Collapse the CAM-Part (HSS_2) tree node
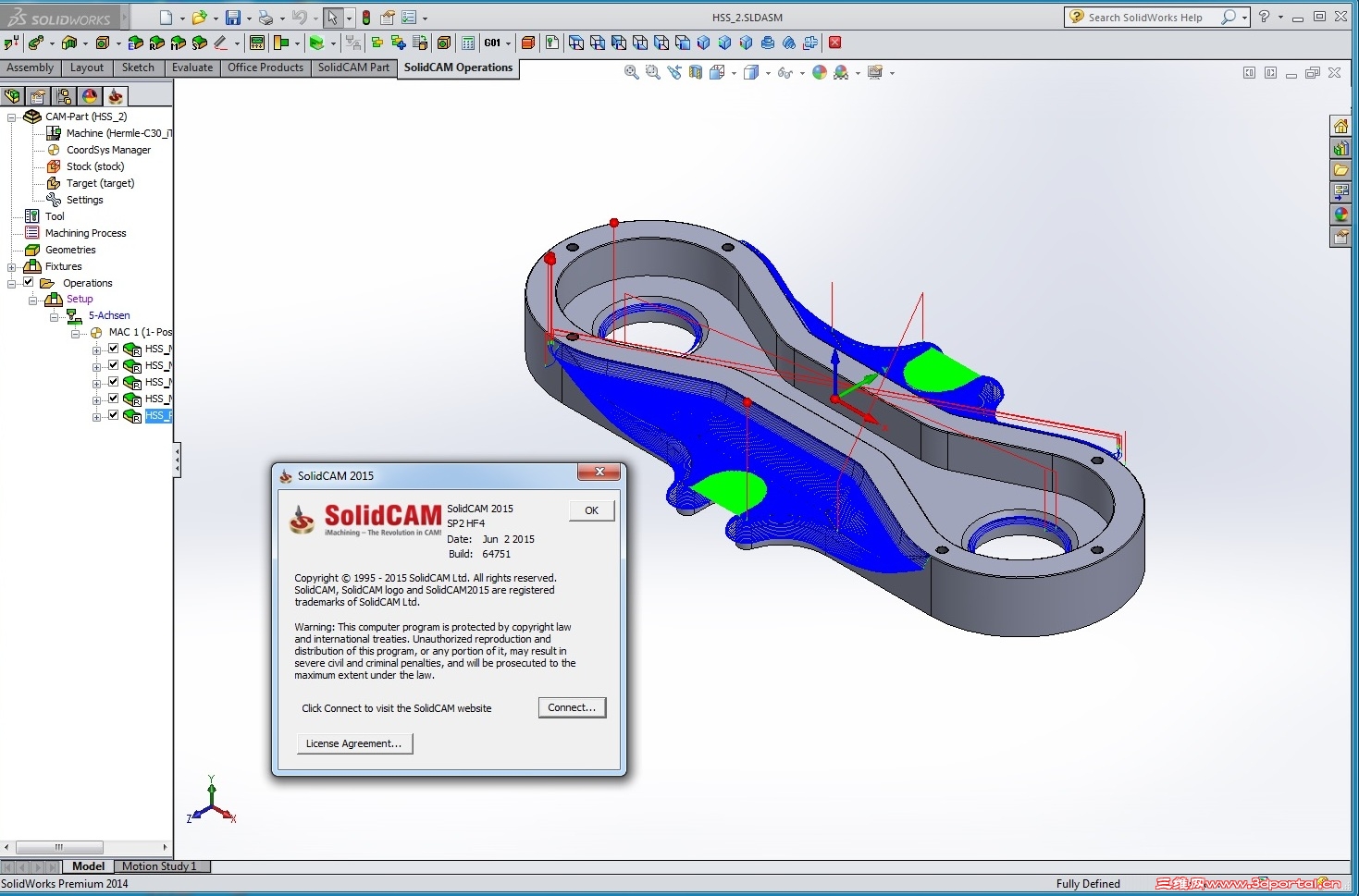The height and width of the screenshot is (896, 1359). click(x=12, y=117)
